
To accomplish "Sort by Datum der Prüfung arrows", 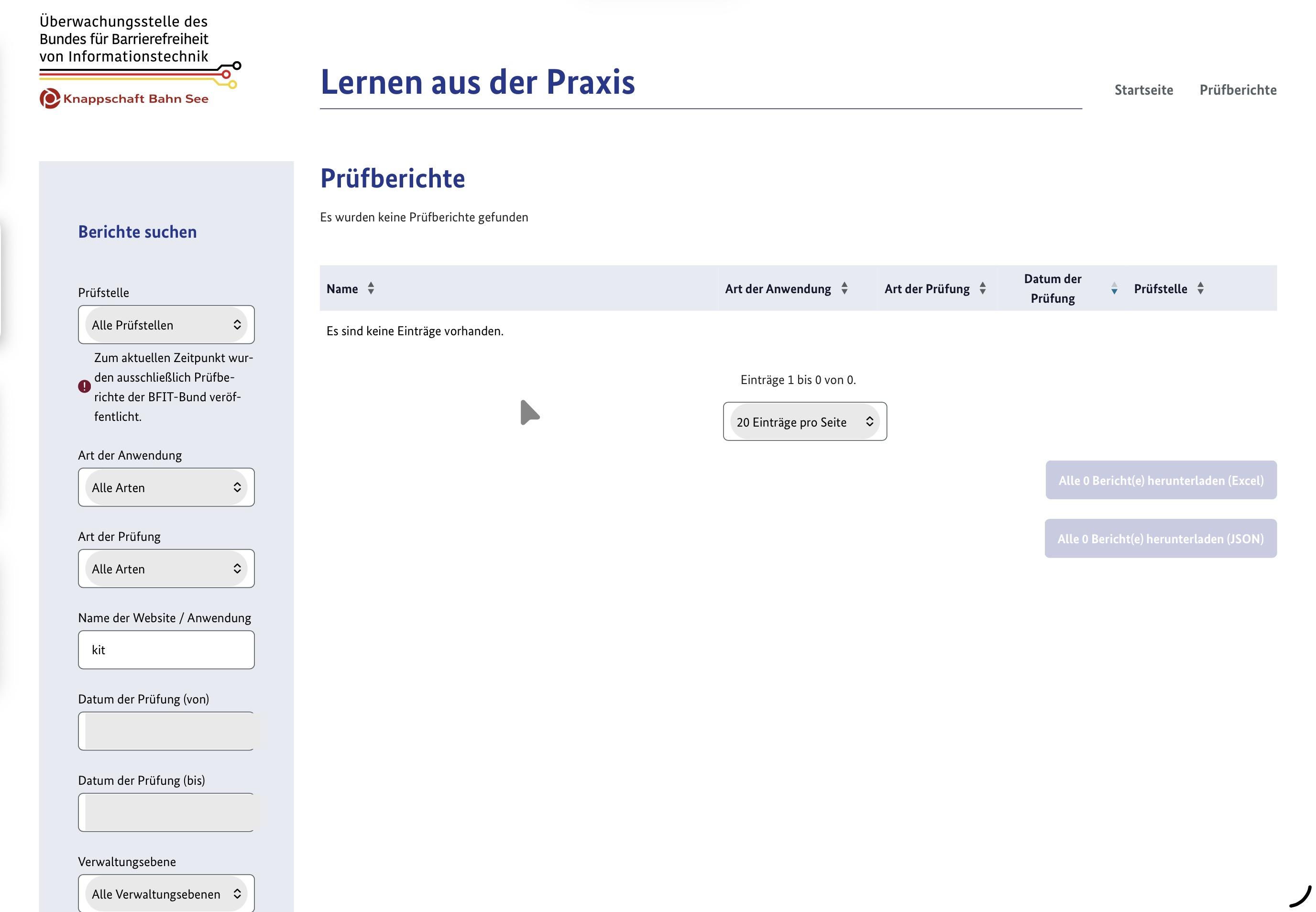I will point(1114,288).
